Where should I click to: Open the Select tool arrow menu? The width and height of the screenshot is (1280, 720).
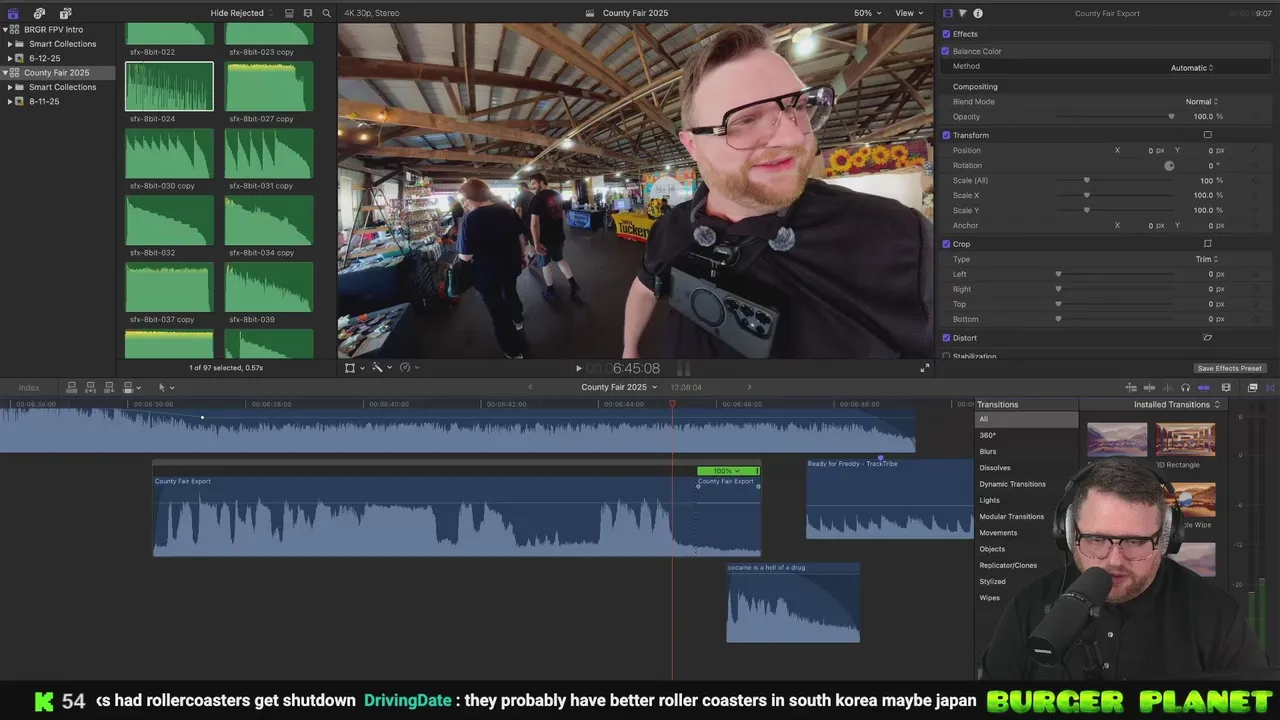166,387
